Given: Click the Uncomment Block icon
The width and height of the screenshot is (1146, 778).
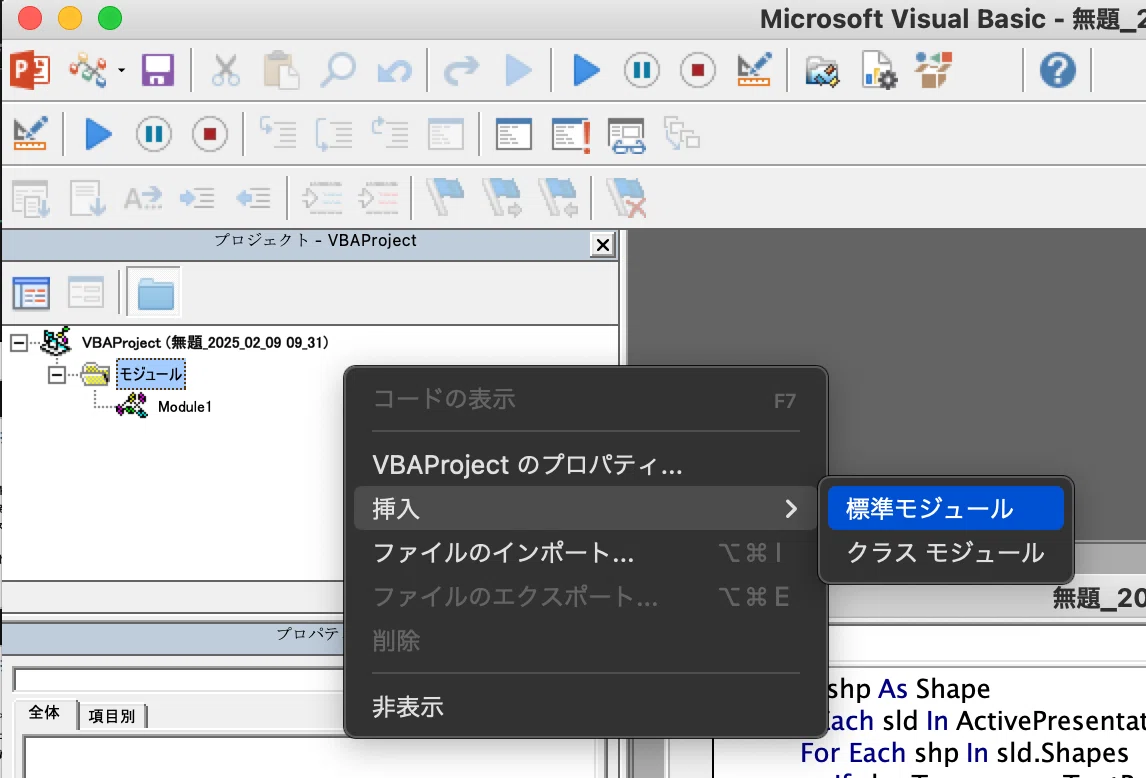Looking at the screenshot, I should pos(378,198).
